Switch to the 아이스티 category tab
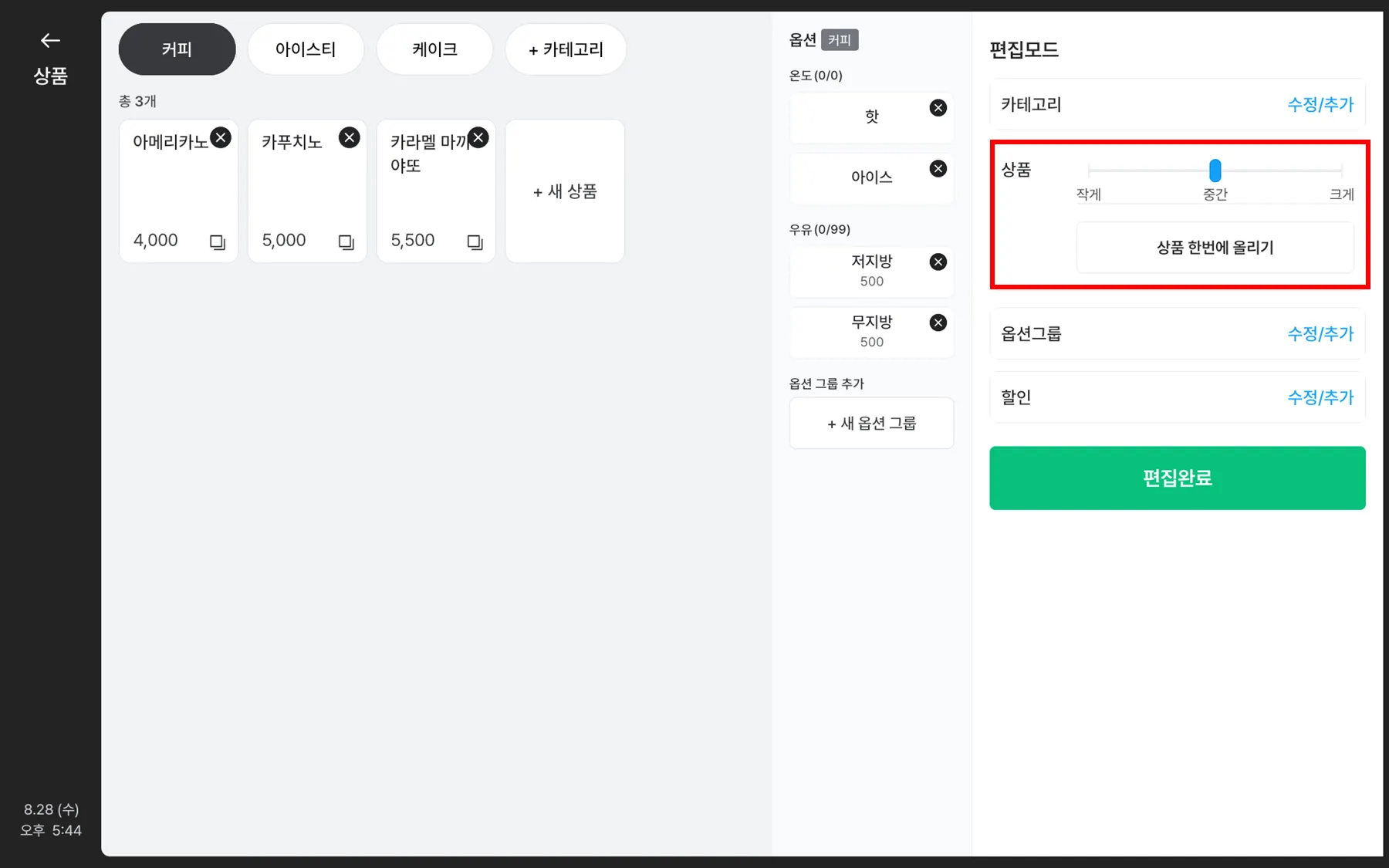 (306, 49)
